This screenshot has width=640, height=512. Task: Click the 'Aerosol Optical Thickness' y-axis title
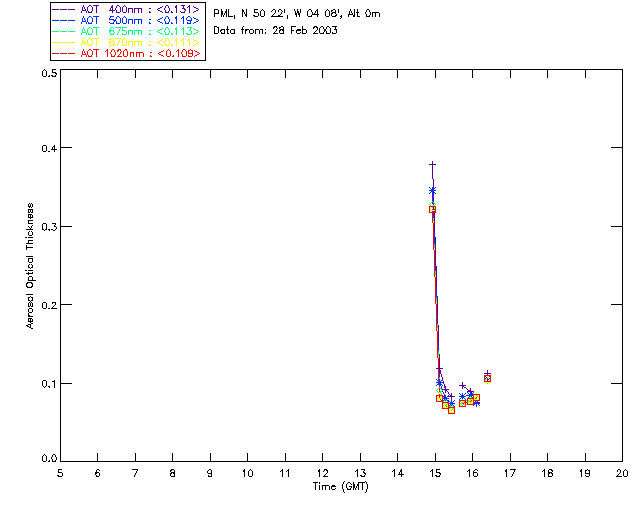30,266
